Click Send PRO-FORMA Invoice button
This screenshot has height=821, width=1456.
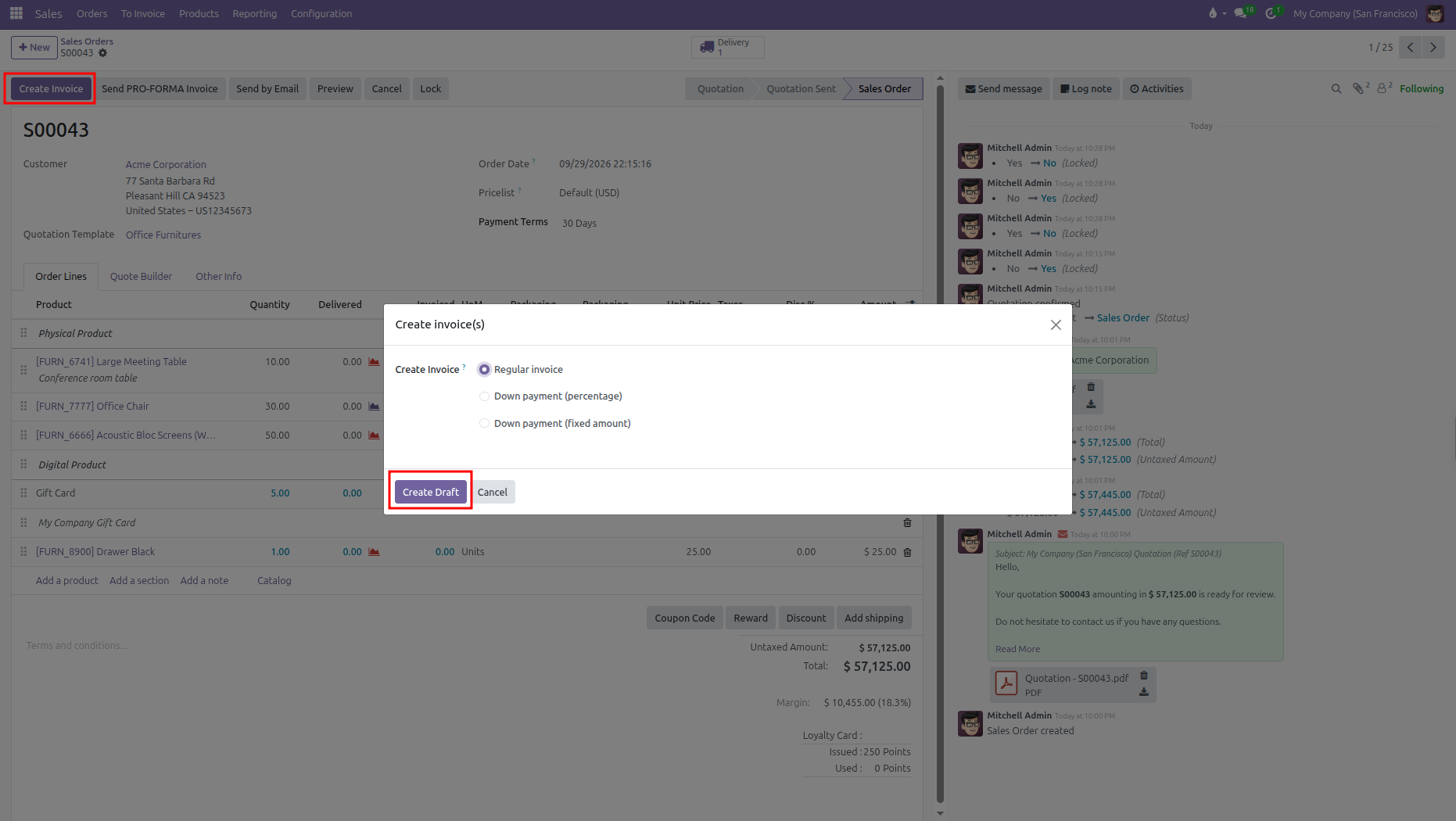pyautogui.click(x=160, y=89)
